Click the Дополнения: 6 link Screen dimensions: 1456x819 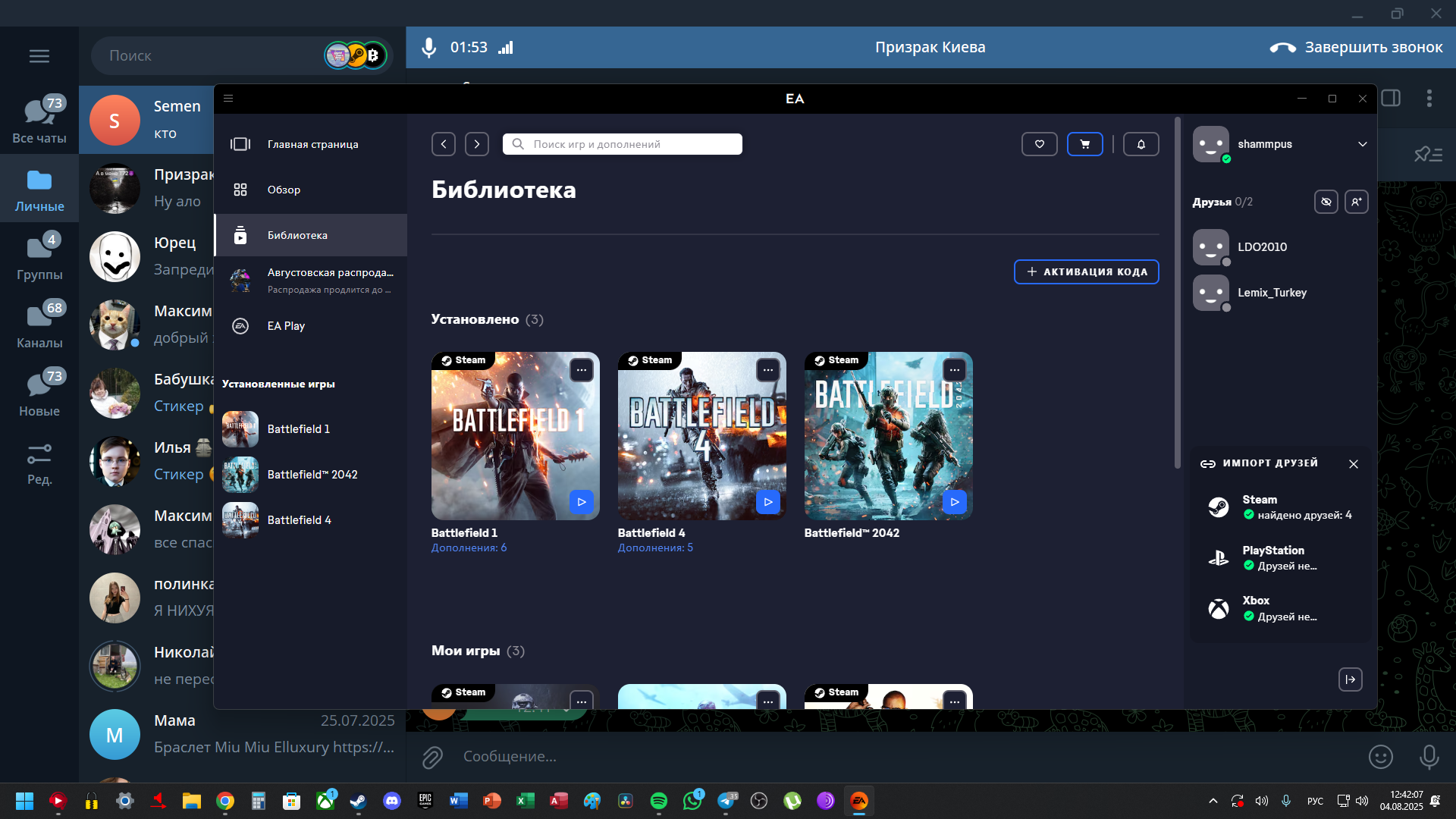tap(469, 548)
